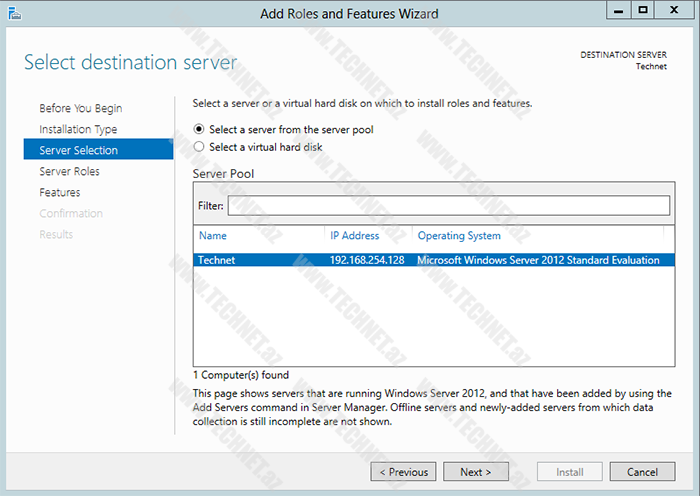Cancel the wizard
This screenshot has height=496, width=700.
[x=642, y=471]
